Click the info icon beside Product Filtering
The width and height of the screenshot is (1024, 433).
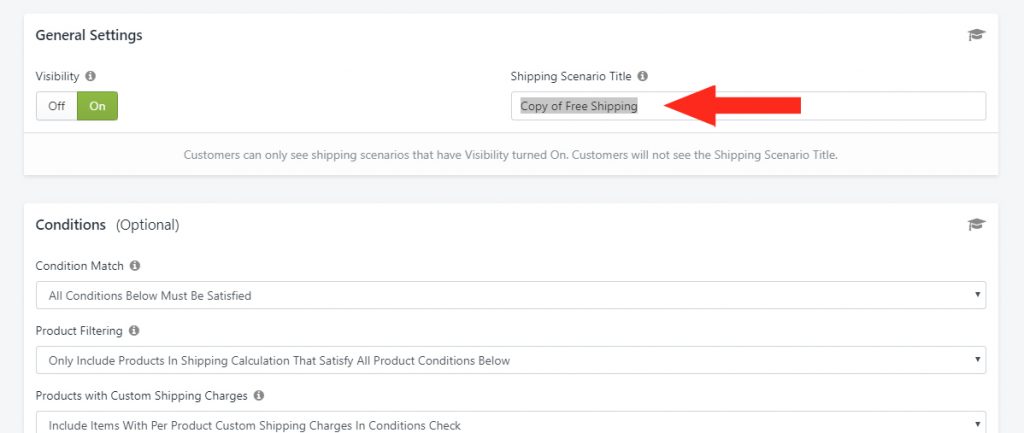coord(134,331)
